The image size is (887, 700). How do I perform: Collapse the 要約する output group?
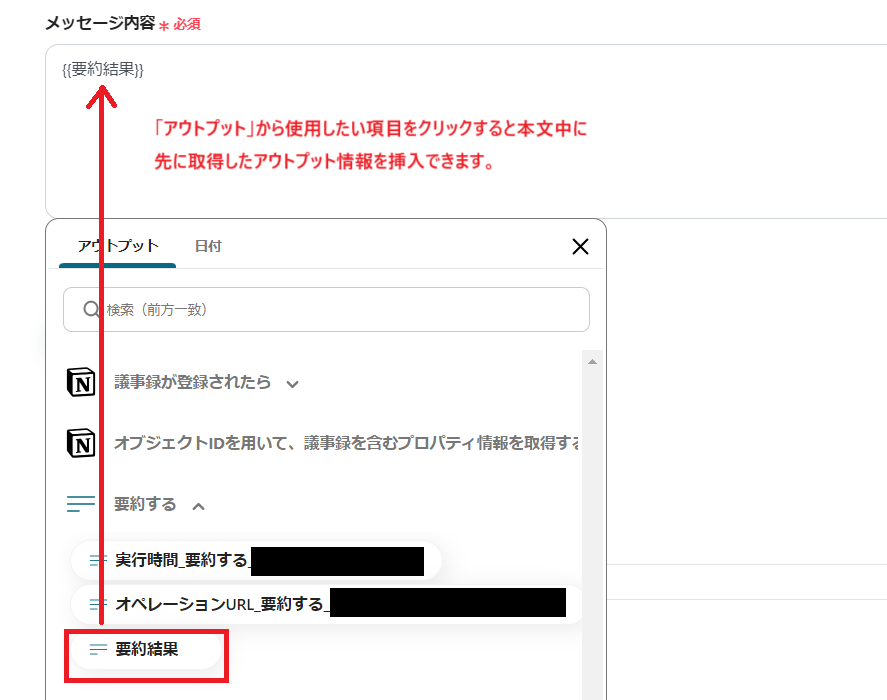pyautogui.click(x=198, y=505)
